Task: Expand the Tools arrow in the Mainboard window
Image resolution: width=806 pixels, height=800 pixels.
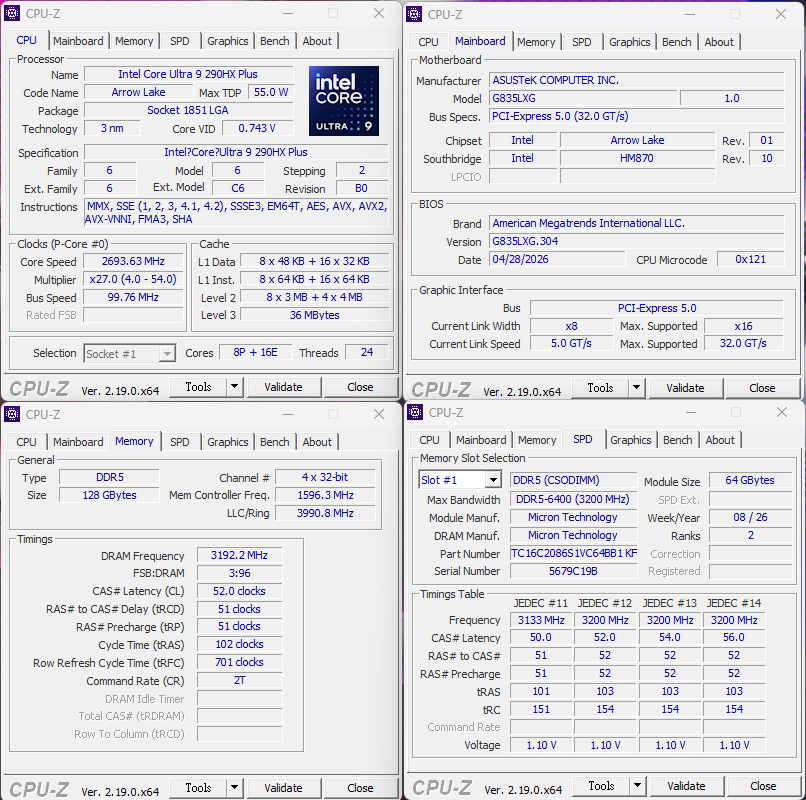Action: 636,388
